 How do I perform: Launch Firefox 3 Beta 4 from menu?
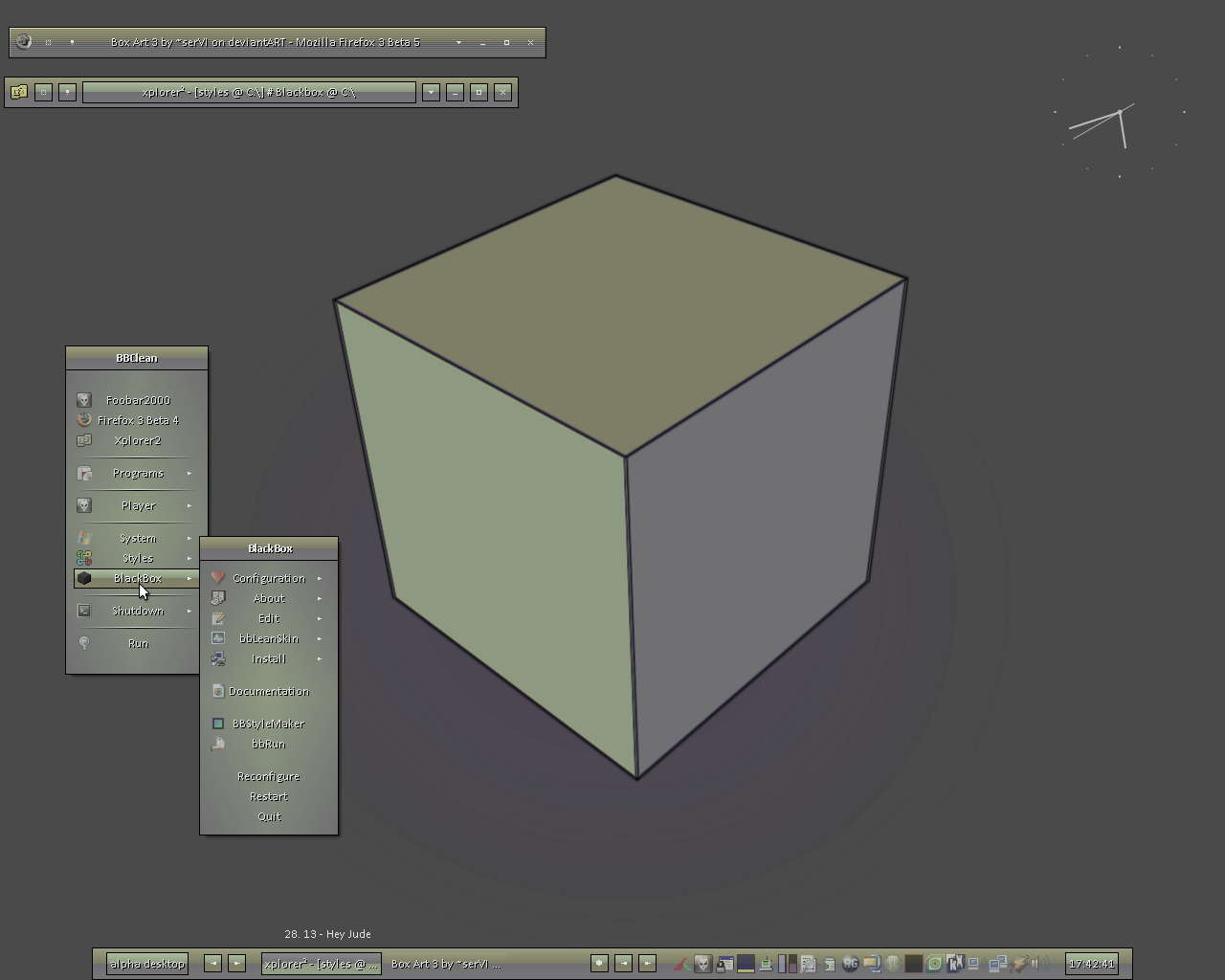[138, 420]
